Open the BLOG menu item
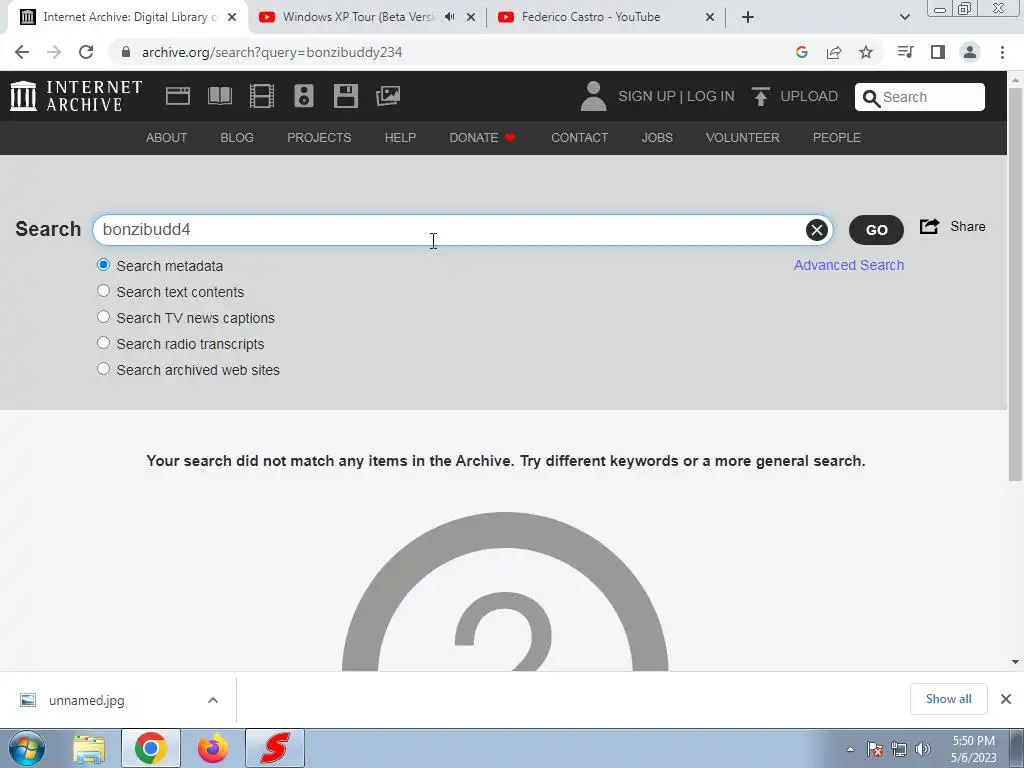The height and width of the screenshot is (768, 1024). click(237, 138)
